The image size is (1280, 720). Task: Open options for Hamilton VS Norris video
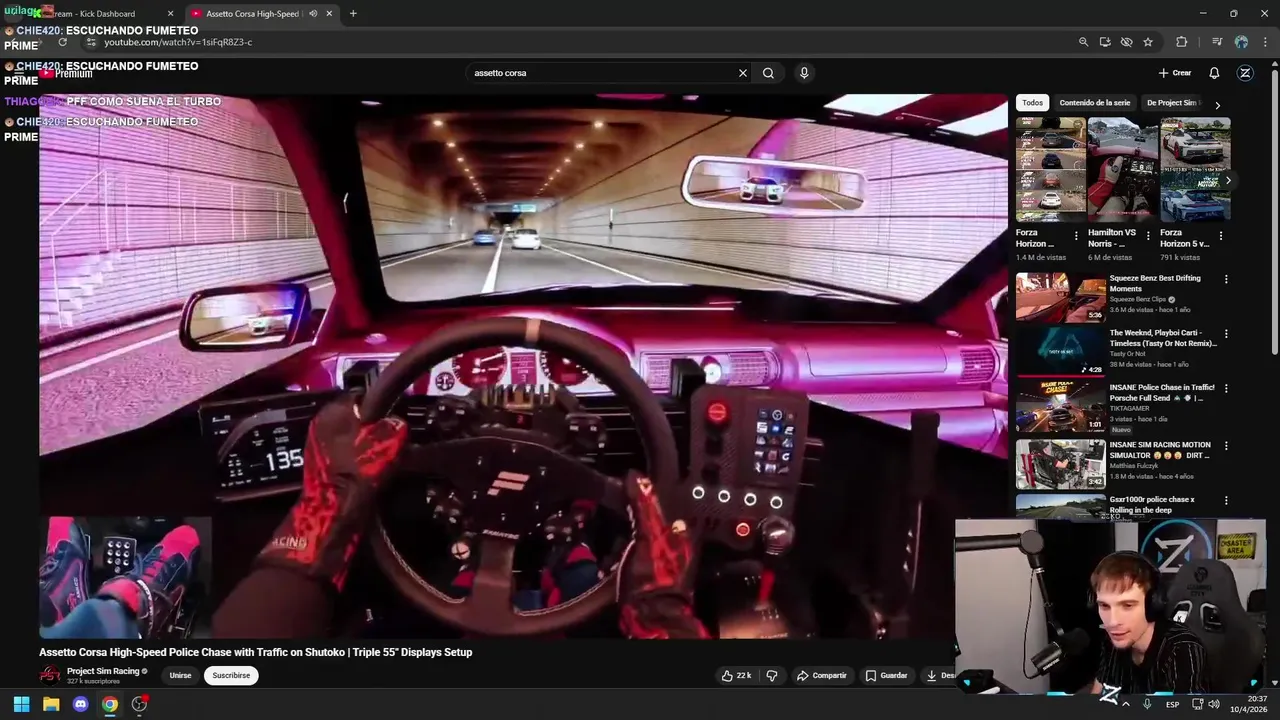click(1148, 236)
